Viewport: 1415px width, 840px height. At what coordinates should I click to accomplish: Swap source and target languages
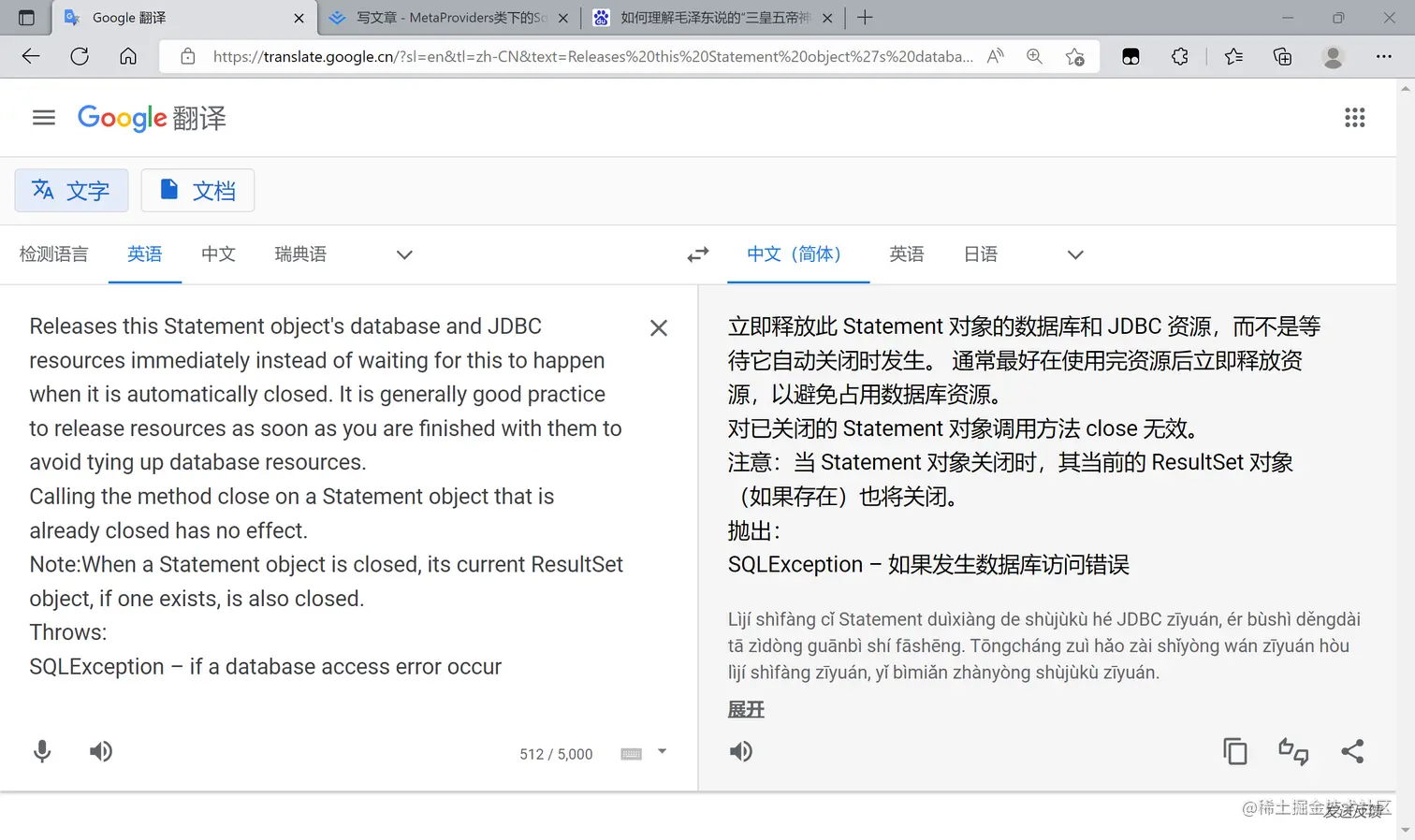(698, 254)
